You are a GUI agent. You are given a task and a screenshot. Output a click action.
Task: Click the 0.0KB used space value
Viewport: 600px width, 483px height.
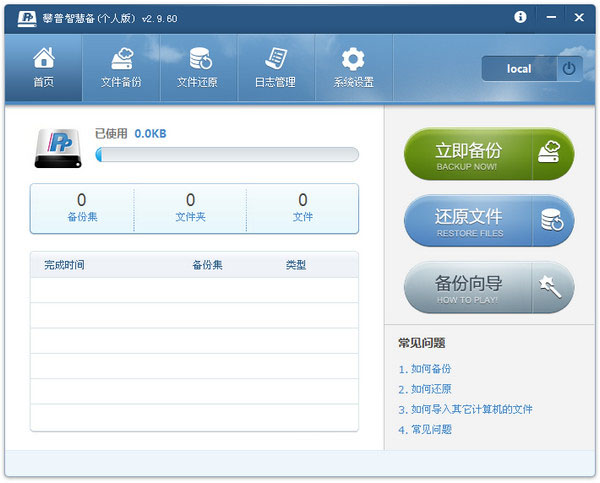[150, 134]
